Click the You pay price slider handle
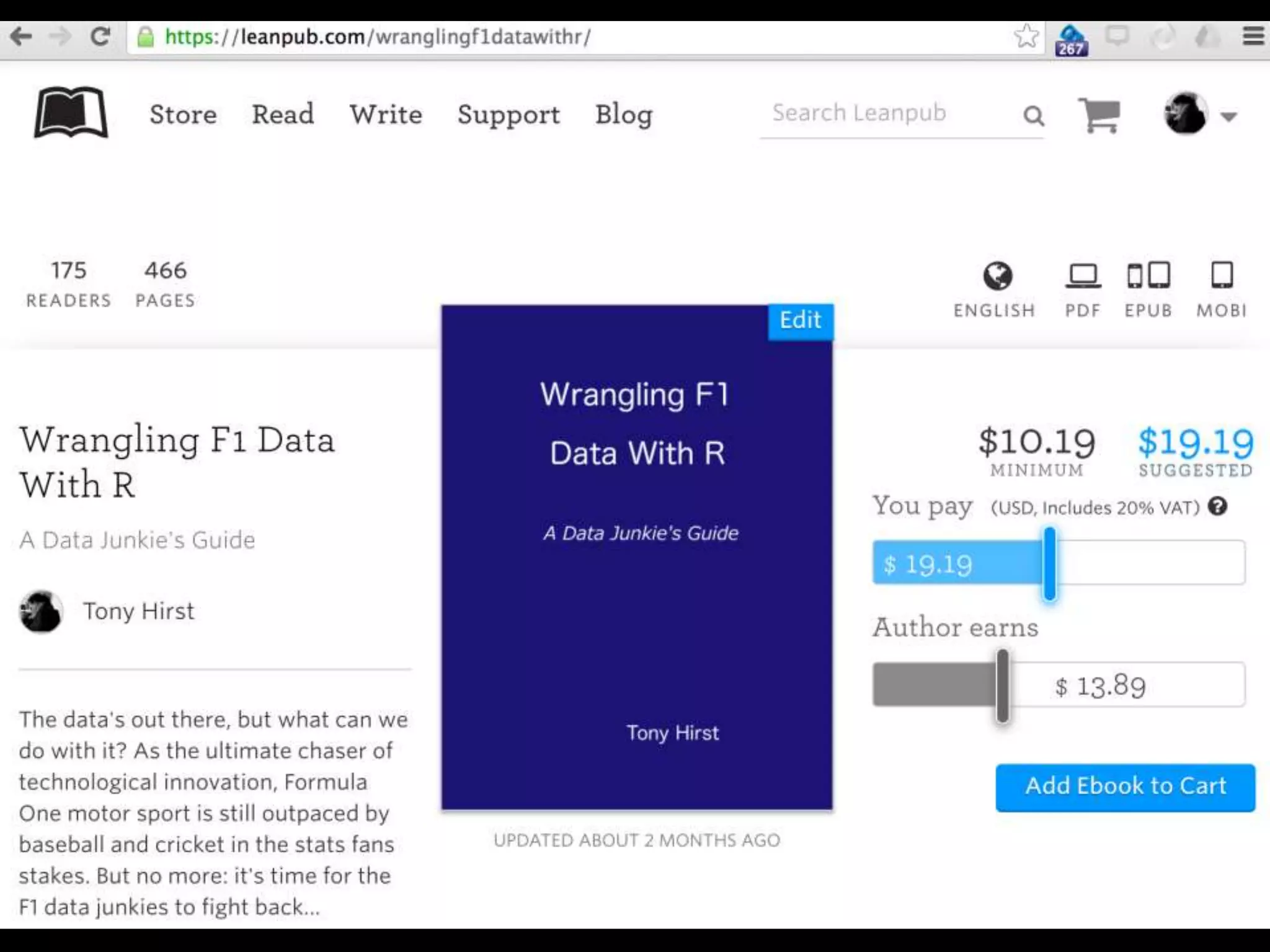Screen dimensions: 1270x952 [1049, 563]
